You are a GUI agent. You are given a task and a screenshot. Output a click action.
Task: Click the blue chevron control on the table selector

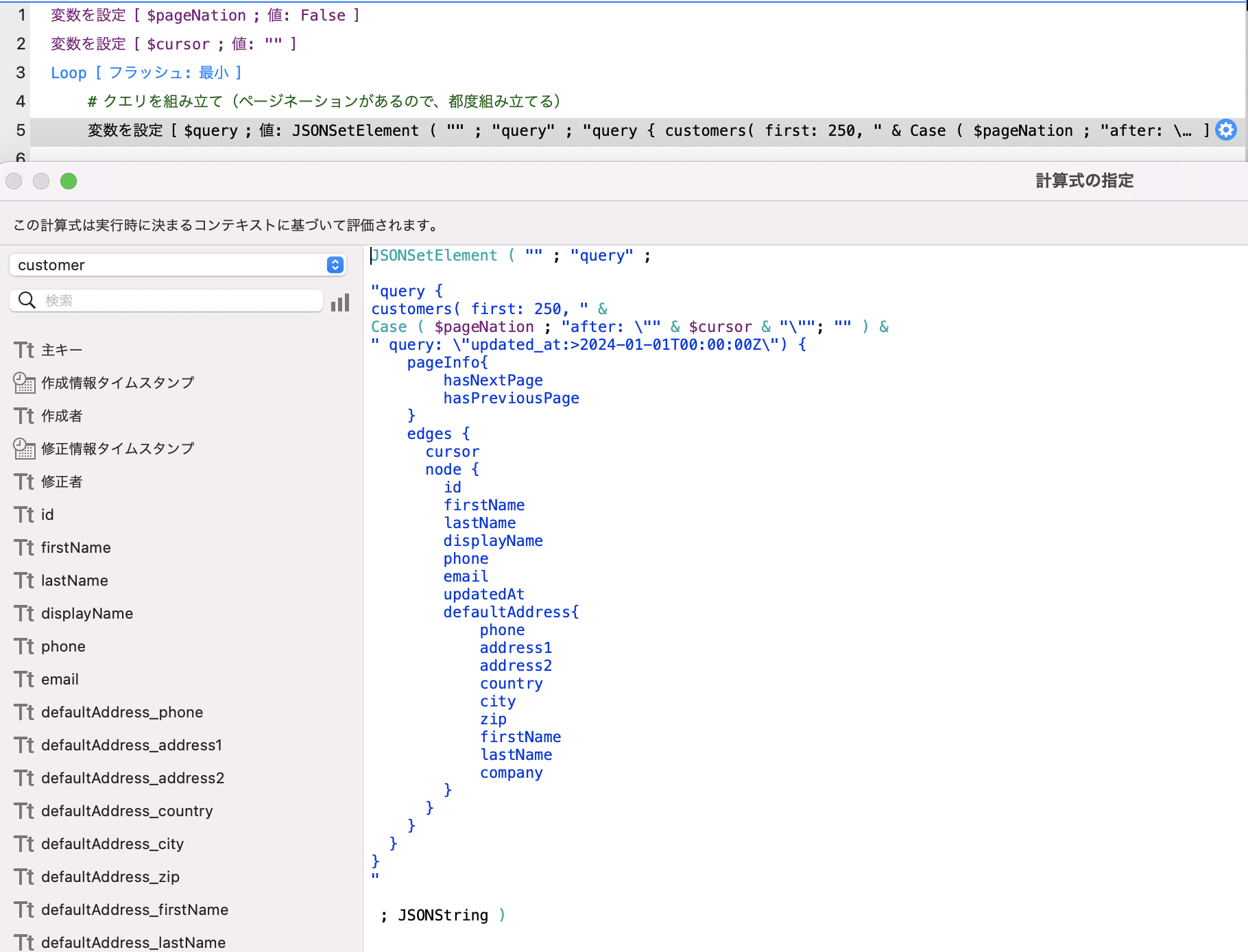(x=334, y=265)
